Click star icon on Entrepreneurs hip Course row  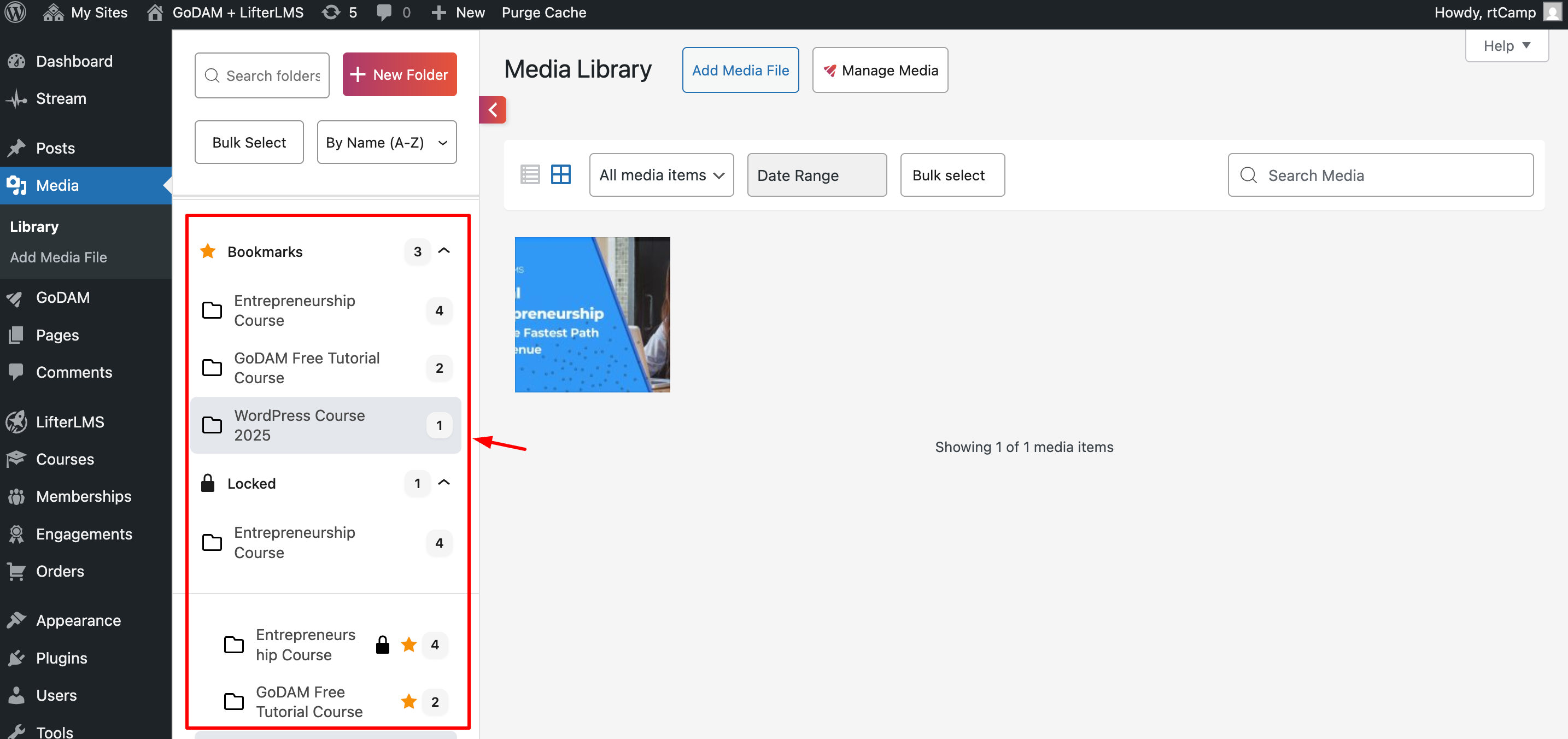pyautogui.click(x=408, y=644)
